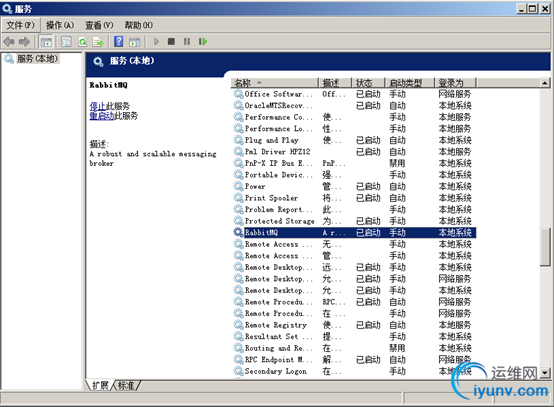554x407 pixels.
Task: Sort by the 名称 column header
Action: coord(275,83)
